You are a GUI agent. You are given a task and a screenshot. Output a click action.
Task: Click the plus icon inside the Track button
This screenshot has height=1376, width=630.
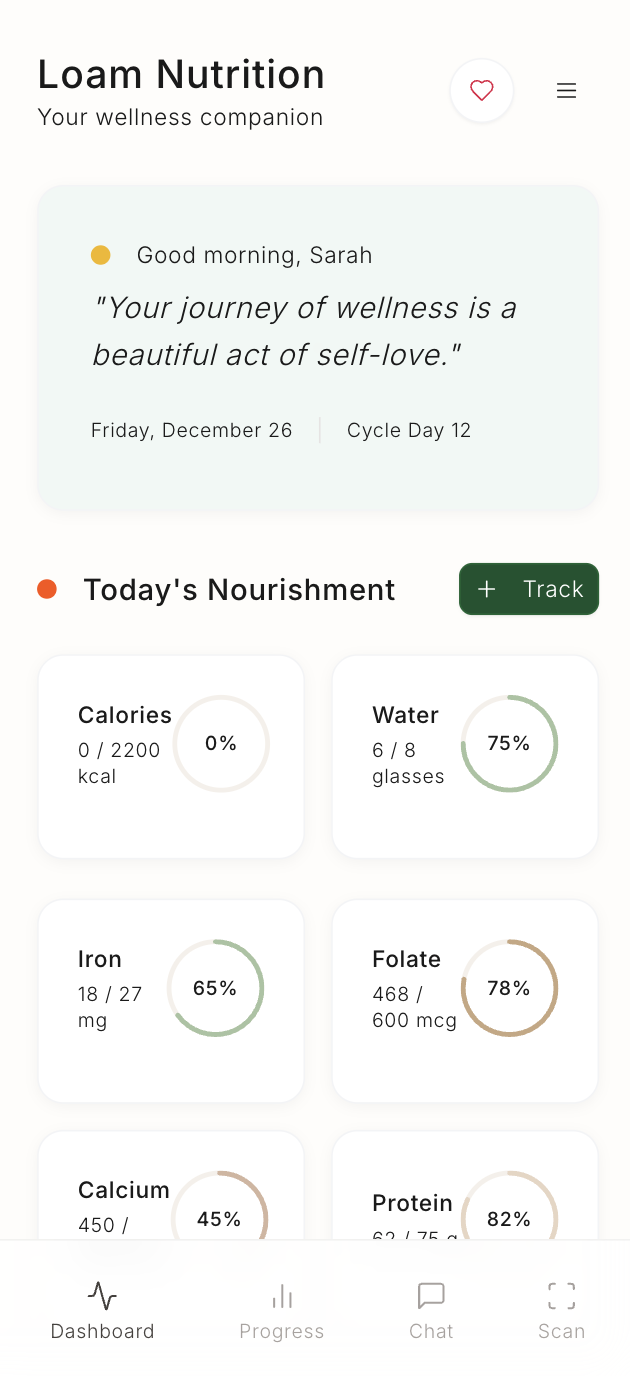tap(487, 589)
